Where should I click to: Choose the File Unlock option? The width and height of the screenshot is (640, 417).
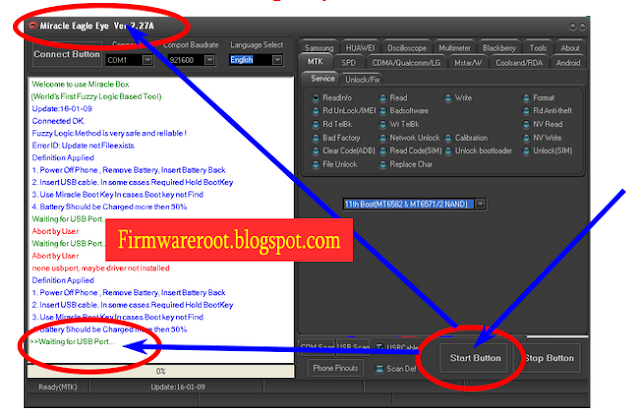click(335, 164)
